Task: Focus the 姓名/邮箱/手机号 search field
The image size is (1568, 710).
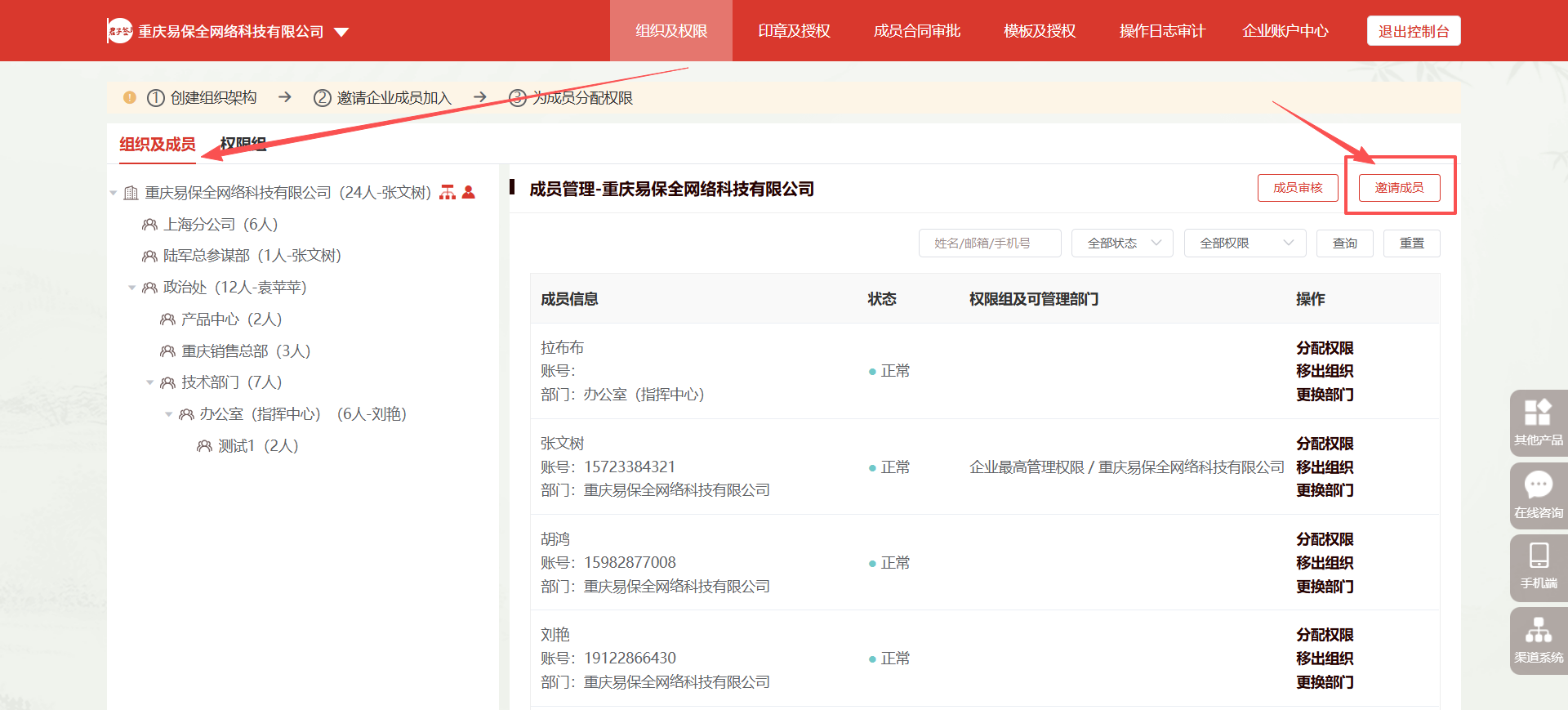Action: pyautogui.click(x=990, y=243)
